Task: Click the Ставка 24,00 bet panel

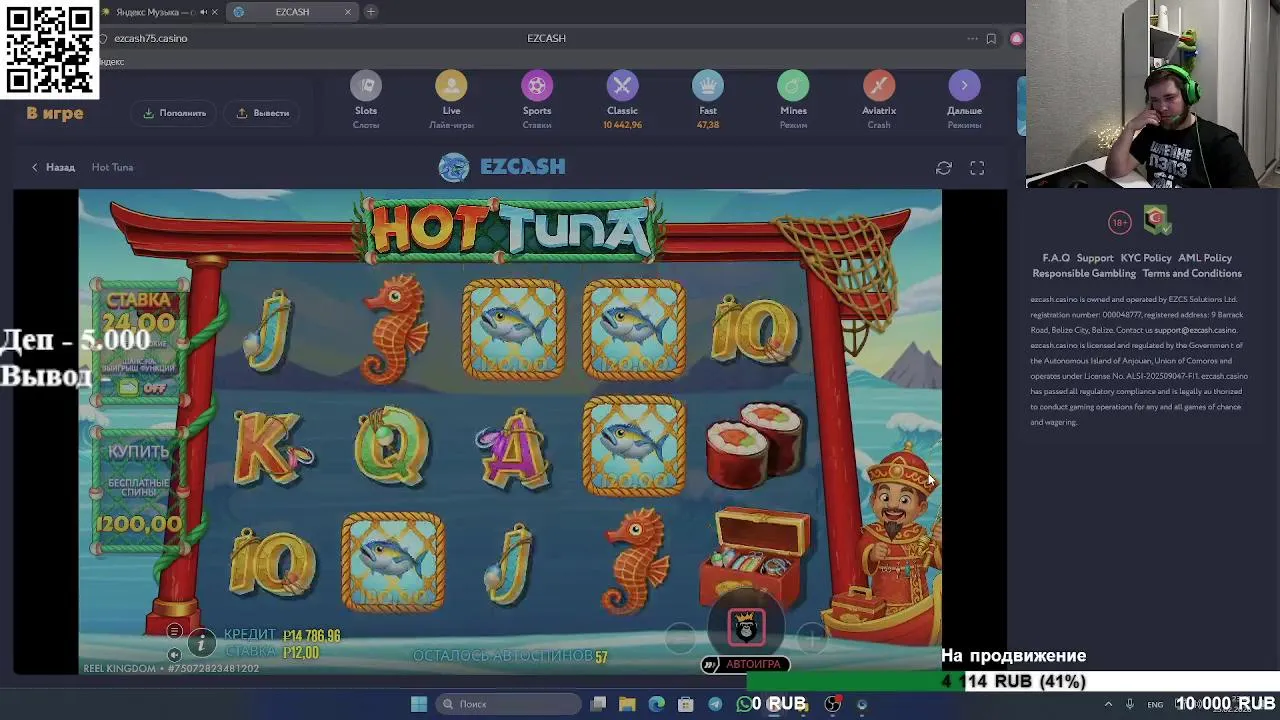Action: (139, 340)
